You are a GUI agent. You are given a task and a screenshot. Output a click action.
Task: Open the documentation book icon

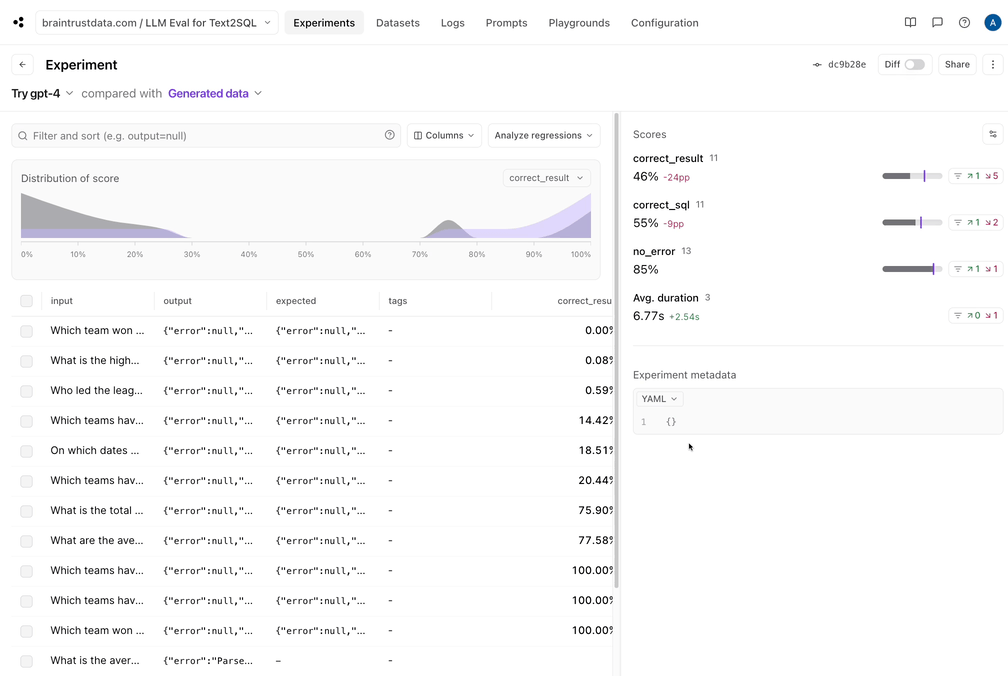[910, 22]
